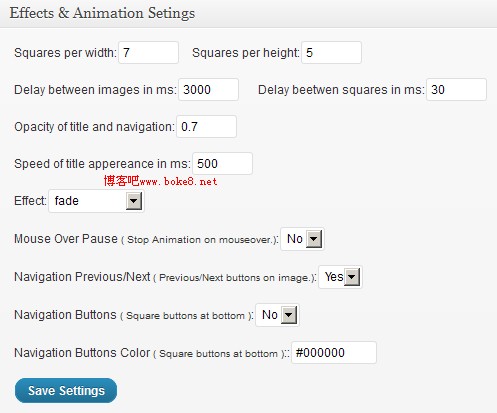Open the Effect dropdown arrow
This screenshot has width=497, height=413.
[134, 201]
